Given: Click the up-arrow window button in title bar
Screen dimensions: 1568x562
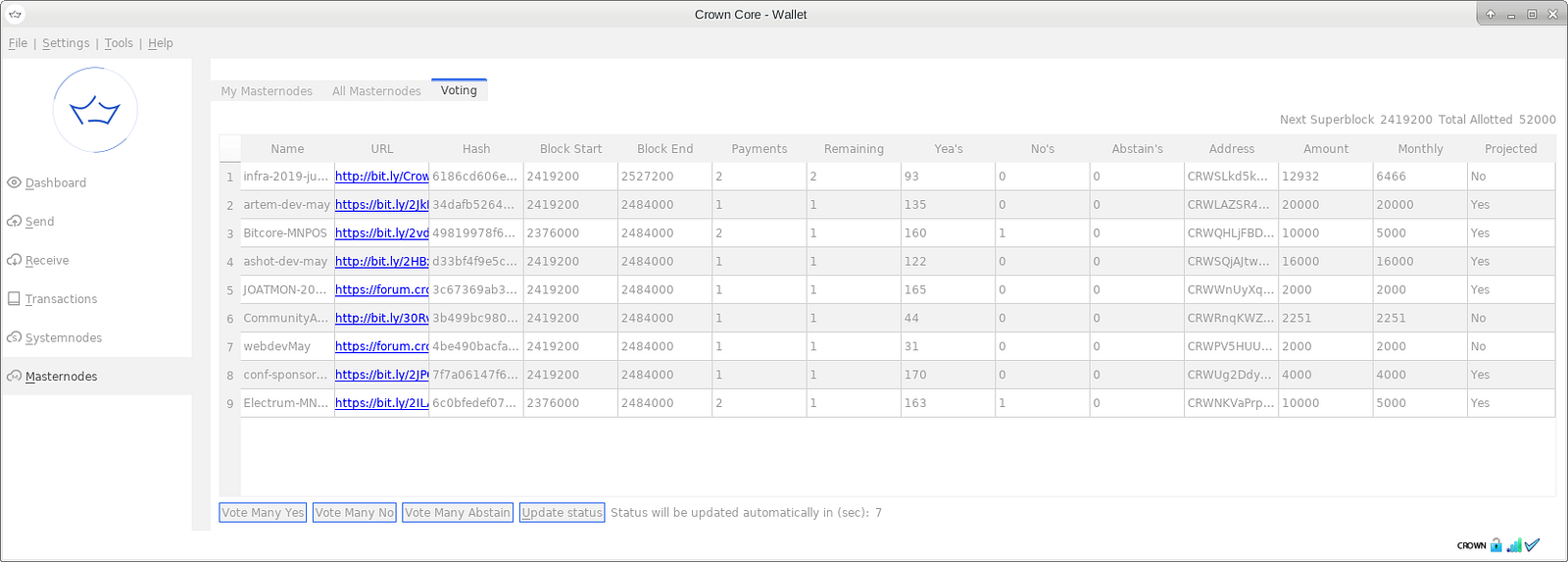Looking at the screenshot, I should (1490, 15).
